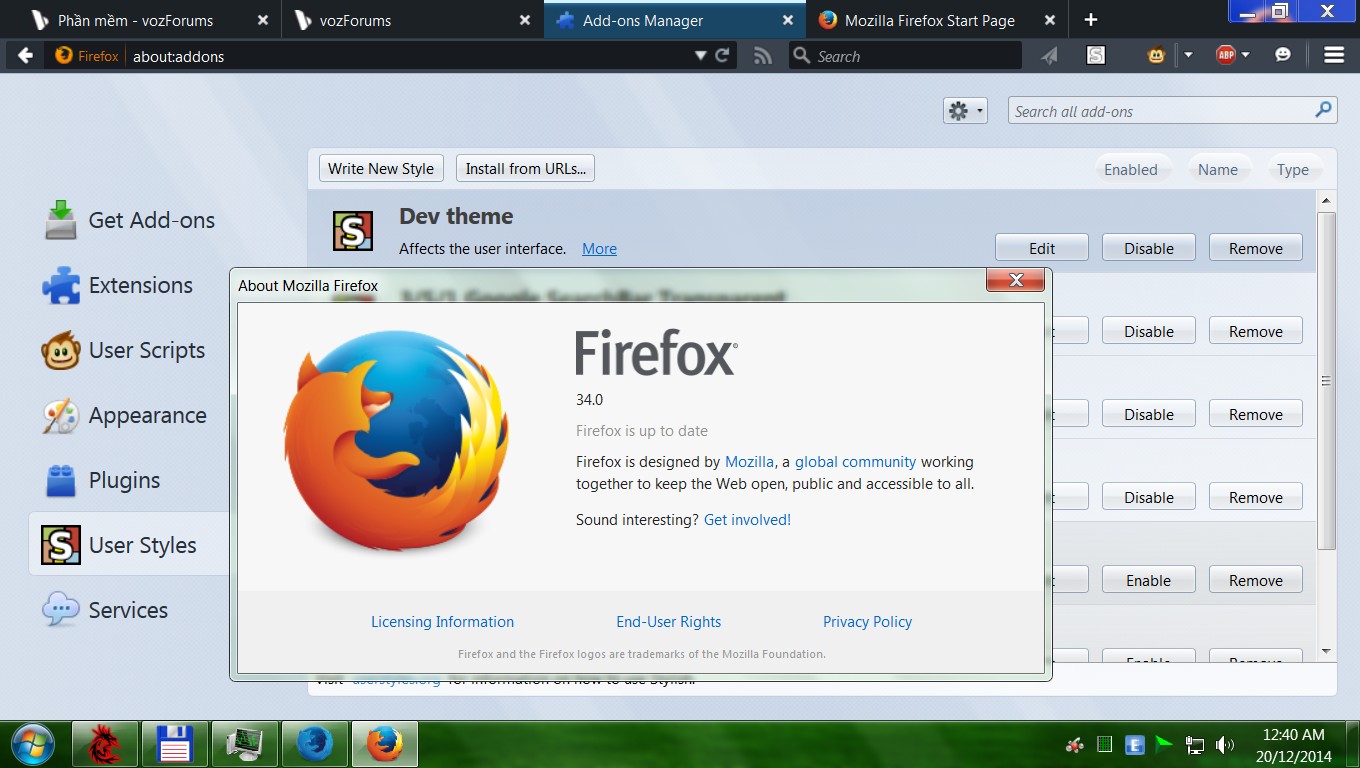Click More link for Dev theme
The height and width of the screenshot is (768, 1360).
[599, 249]
